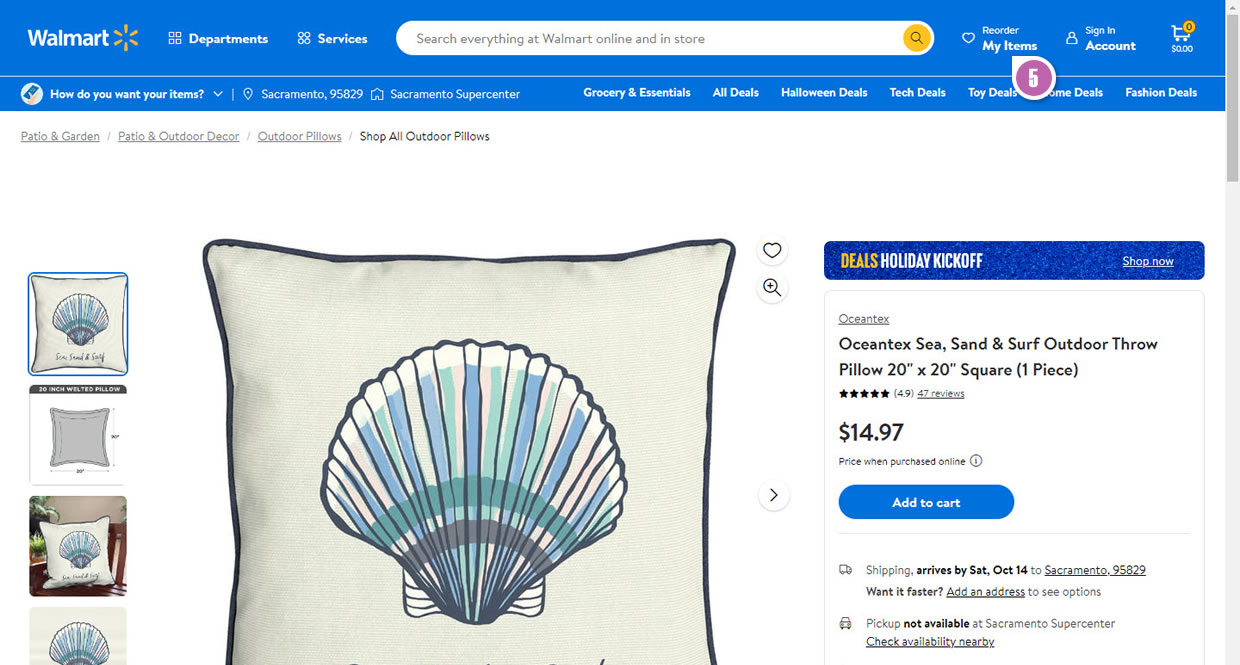Viewport: 1240px width, 665px height.
Task: Open Reorder My Items
Action: pos(999,39)
